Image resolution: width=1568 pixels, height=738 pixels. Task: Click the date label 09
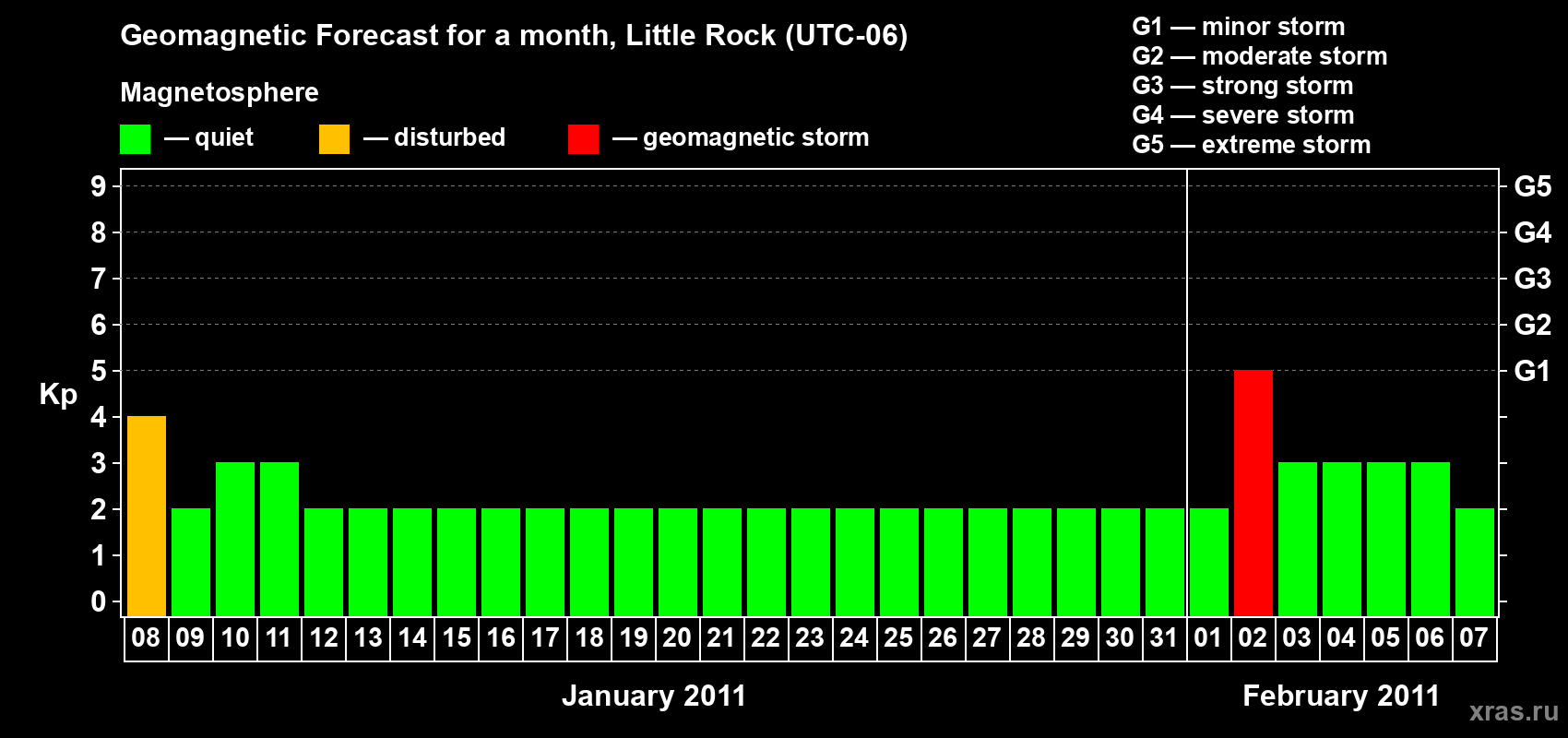coord(190,638)
